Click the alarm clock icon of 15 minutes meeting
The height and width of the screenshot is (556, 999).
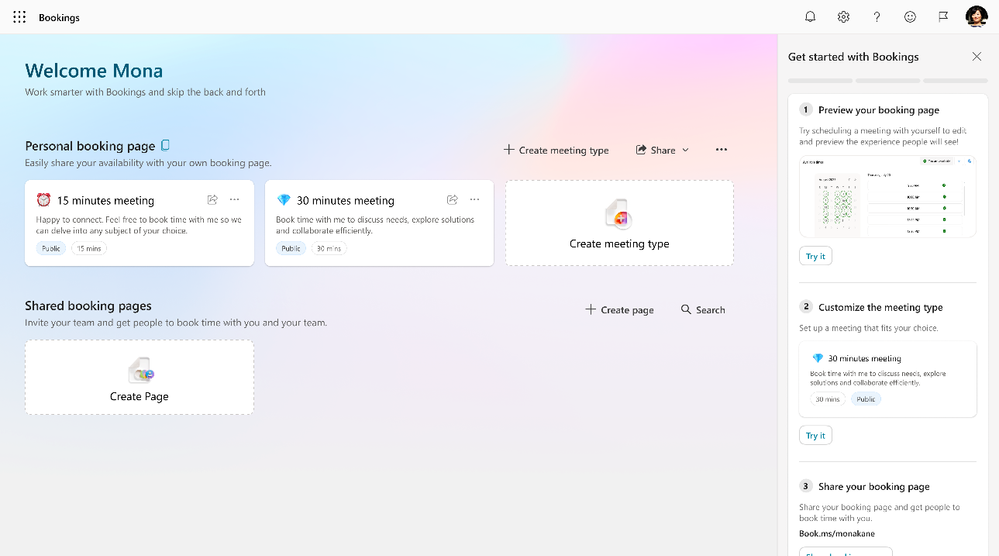43,200
